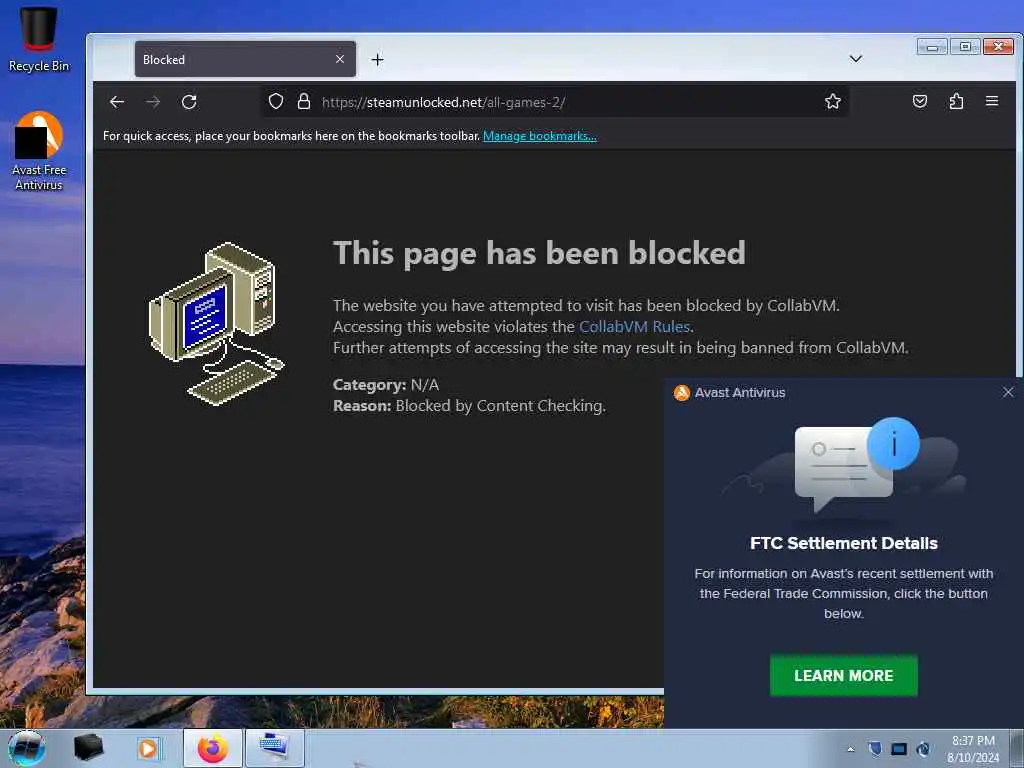This screenshot has width=1024, height=768.
Task: Maximize the Firefox window
Action: tap(965, 46)
